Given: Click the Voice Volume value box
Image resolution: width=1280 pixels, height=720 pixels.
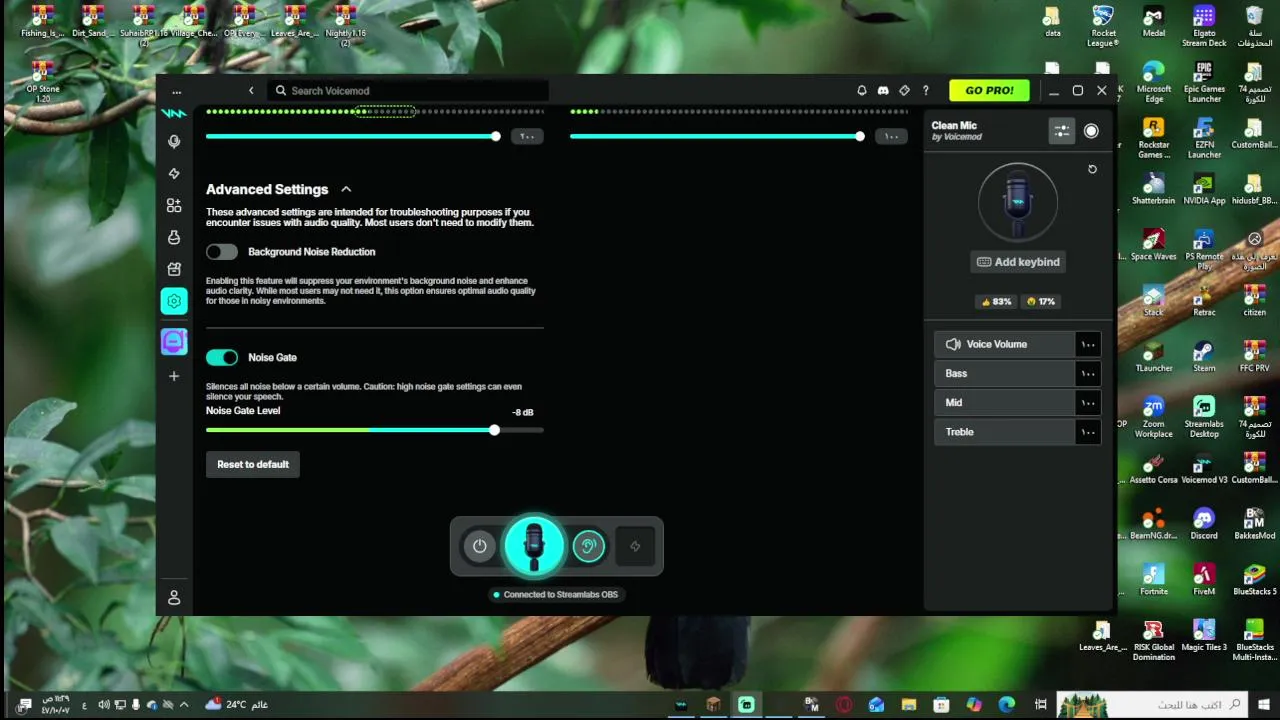Looking at the screenshot, I should coord(1088,344).
